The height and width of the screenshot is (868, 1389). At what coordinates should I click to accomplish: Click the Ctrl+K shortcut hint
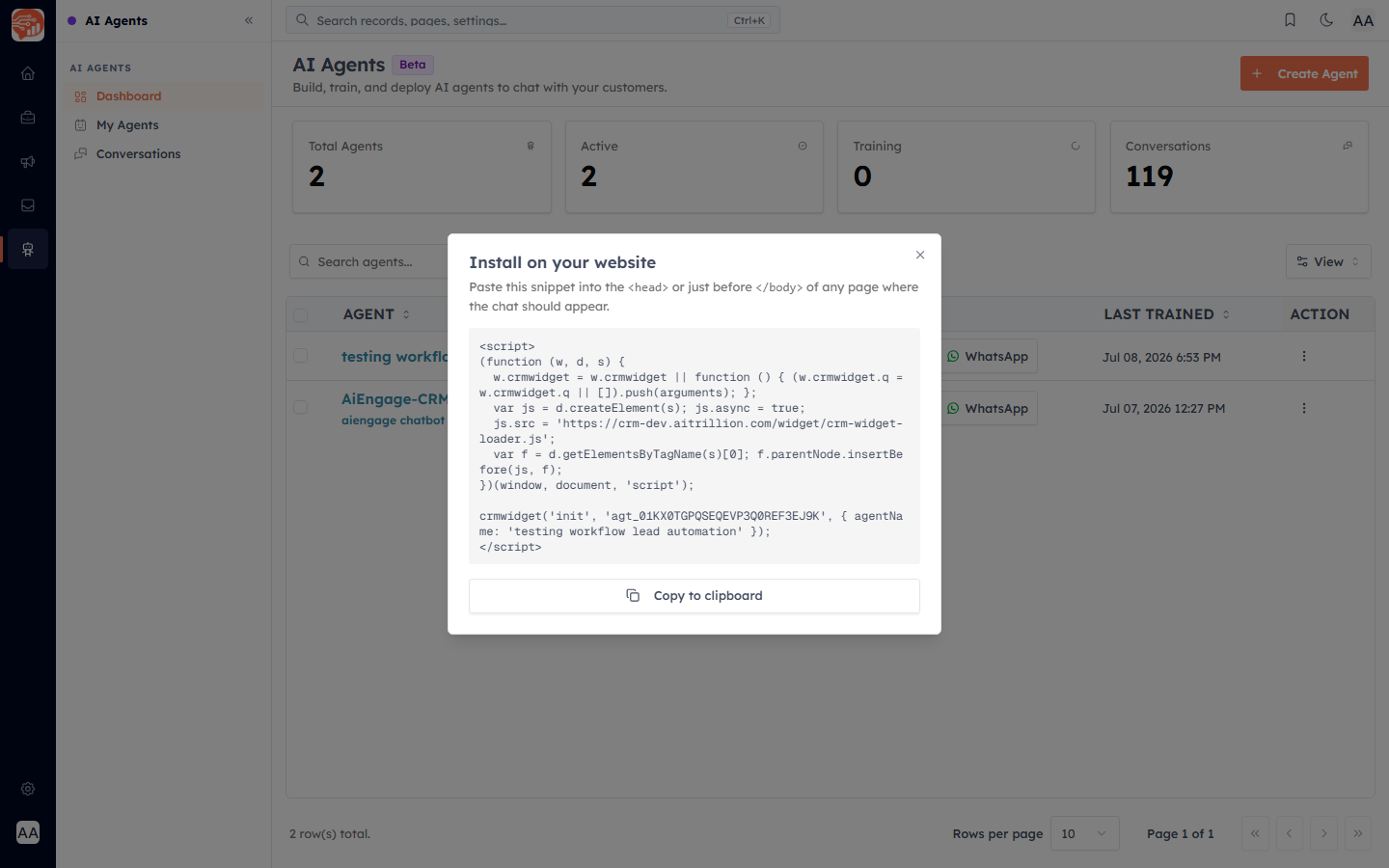point(749,20)
